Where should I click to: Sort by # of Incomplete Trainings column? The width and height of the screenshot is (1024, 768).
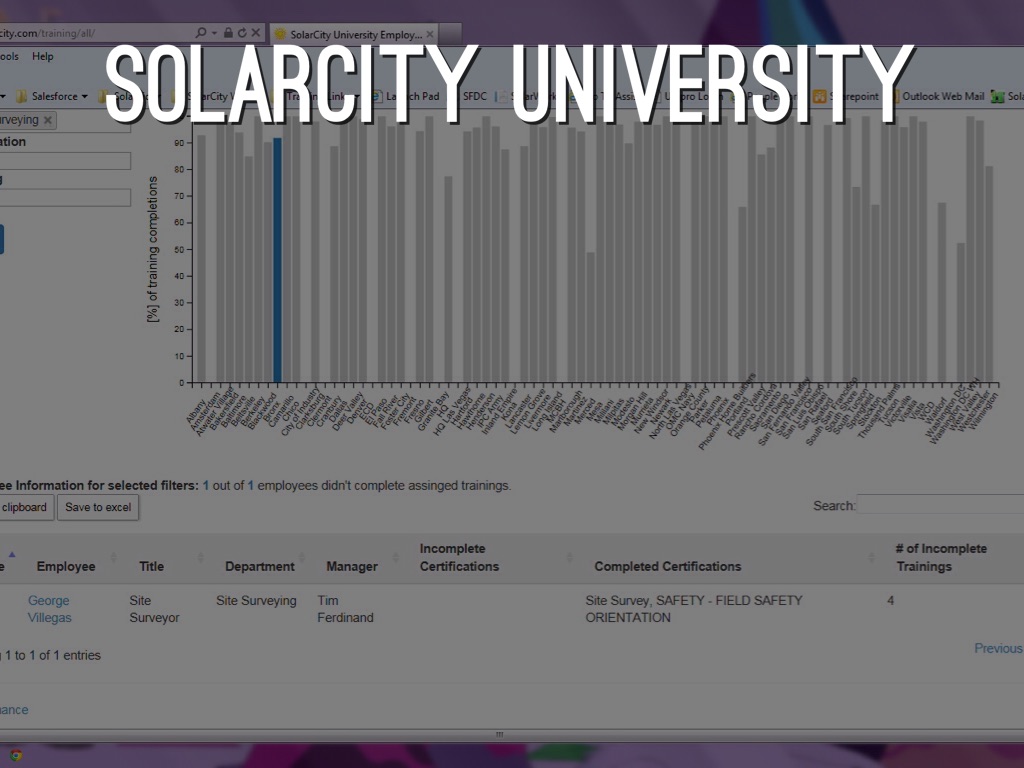tap(940, 557)
